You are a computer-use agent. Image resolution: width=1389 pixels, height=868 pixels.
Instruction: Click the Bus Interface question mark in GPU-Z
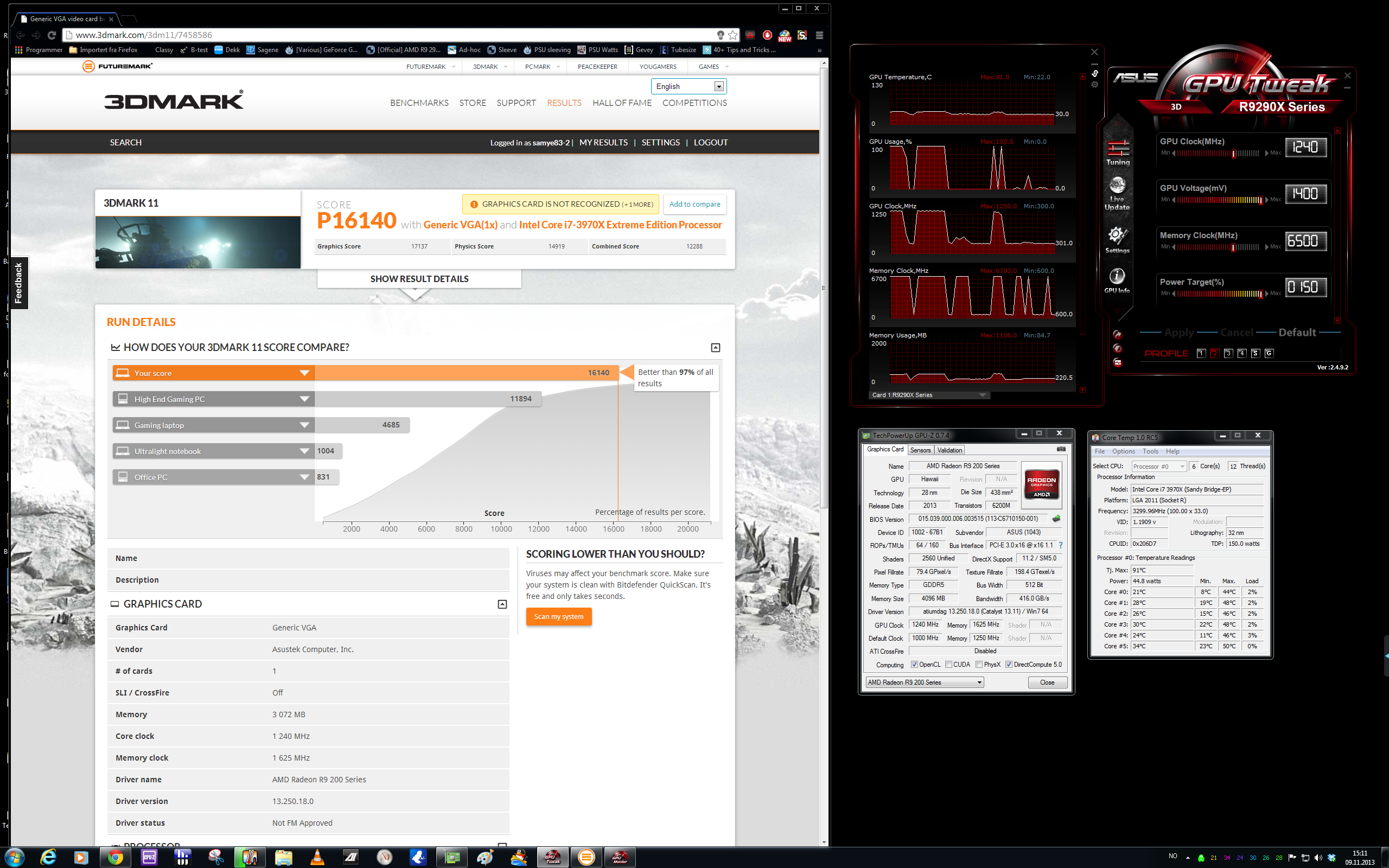coord(1060,545)
